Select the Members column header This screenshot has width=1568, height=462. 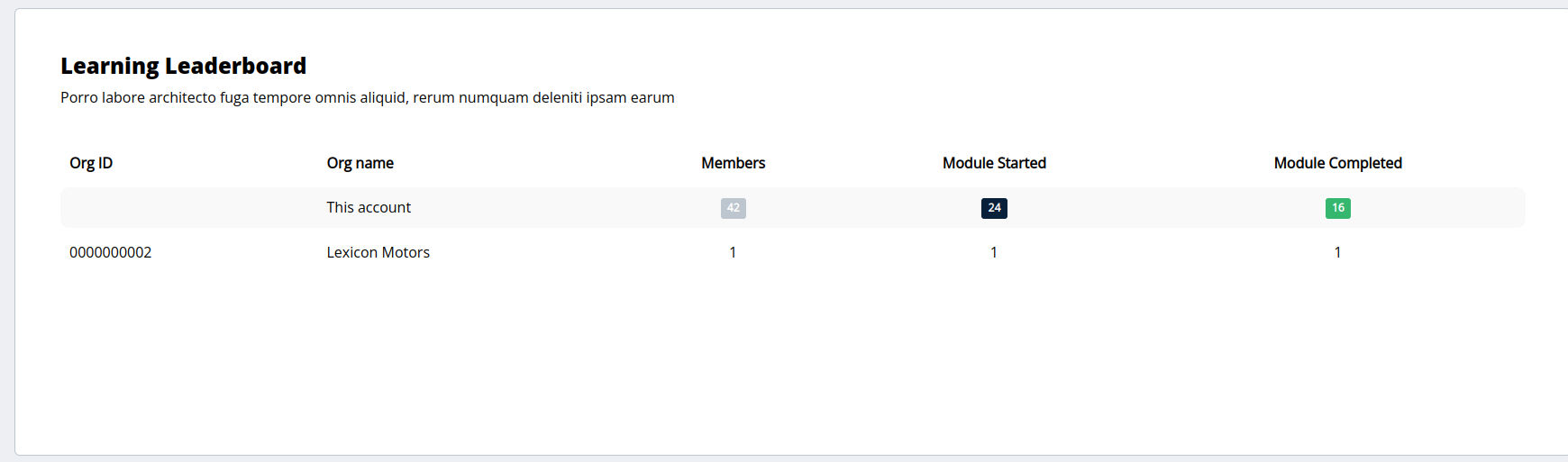pos(733,163)
